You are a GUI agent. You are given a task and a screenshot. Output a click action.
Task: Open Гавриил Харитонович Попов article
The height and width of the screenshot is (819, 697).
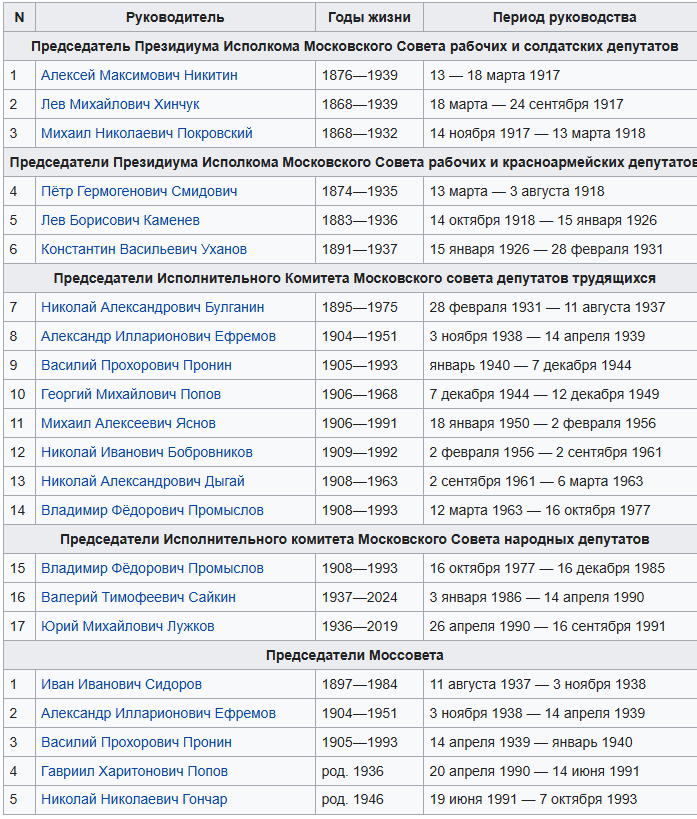[134, 771]
